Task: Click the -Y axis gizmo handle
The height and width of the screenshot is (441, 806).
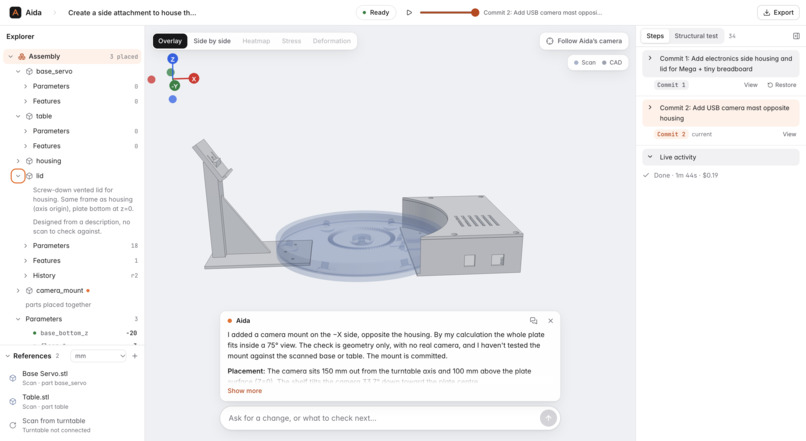Action: (x=175, y=86)
